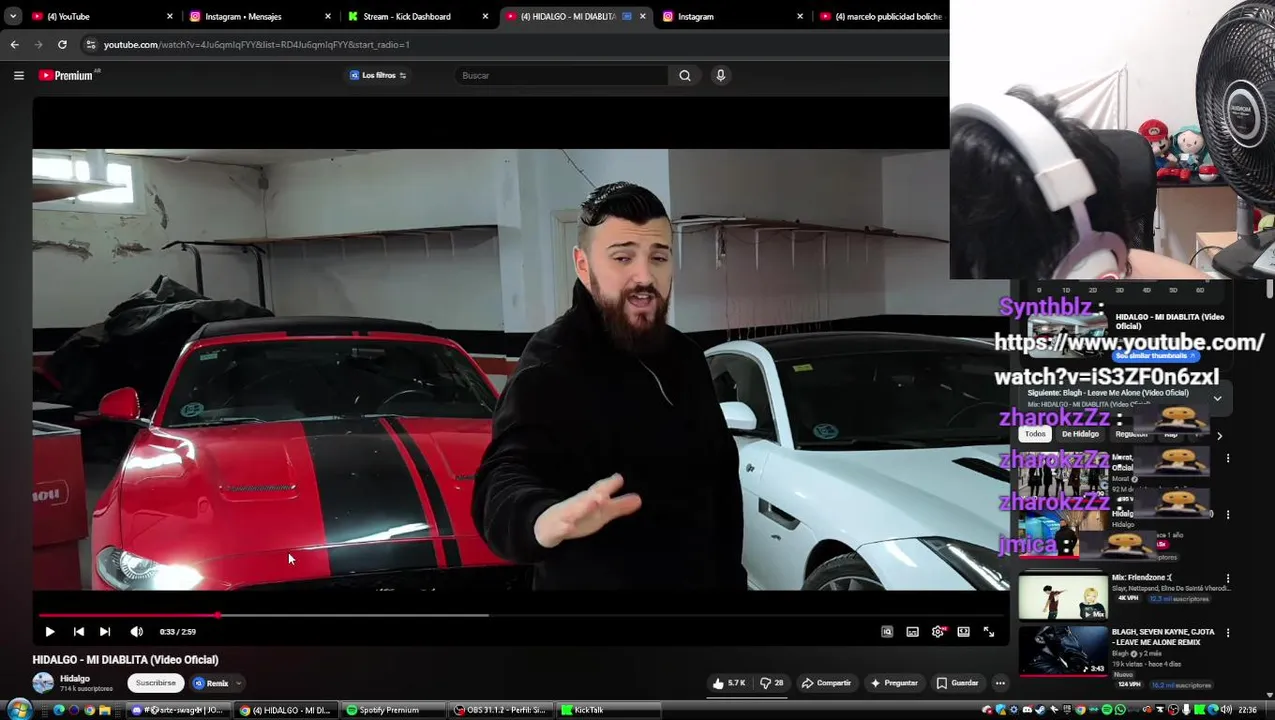
Task: Select the 'De Hidalgo' filter chip
Action: 1080,434
